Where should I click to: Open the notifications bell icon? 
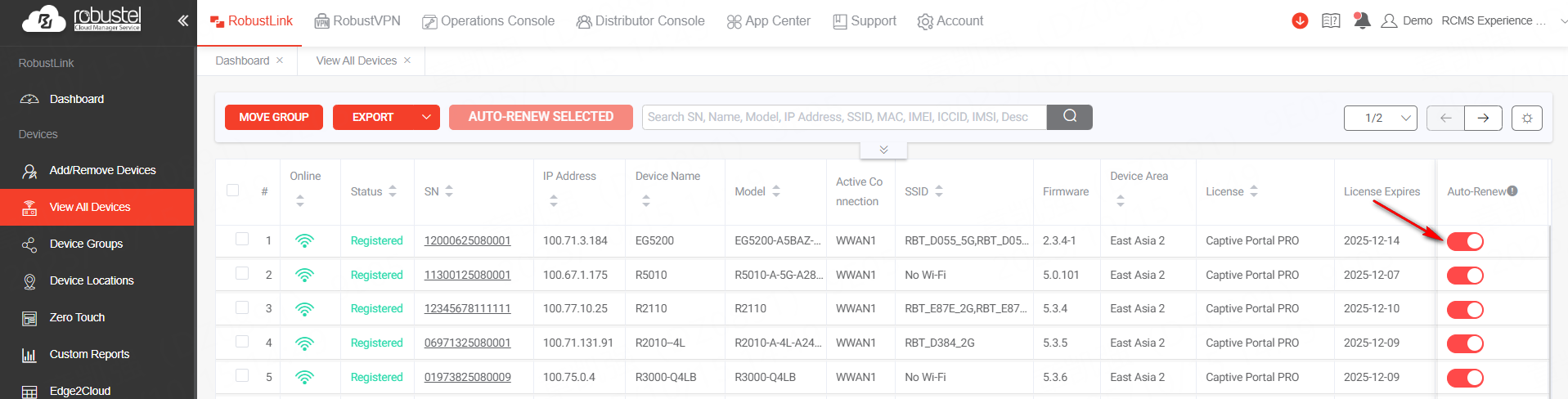point(1361,21)
